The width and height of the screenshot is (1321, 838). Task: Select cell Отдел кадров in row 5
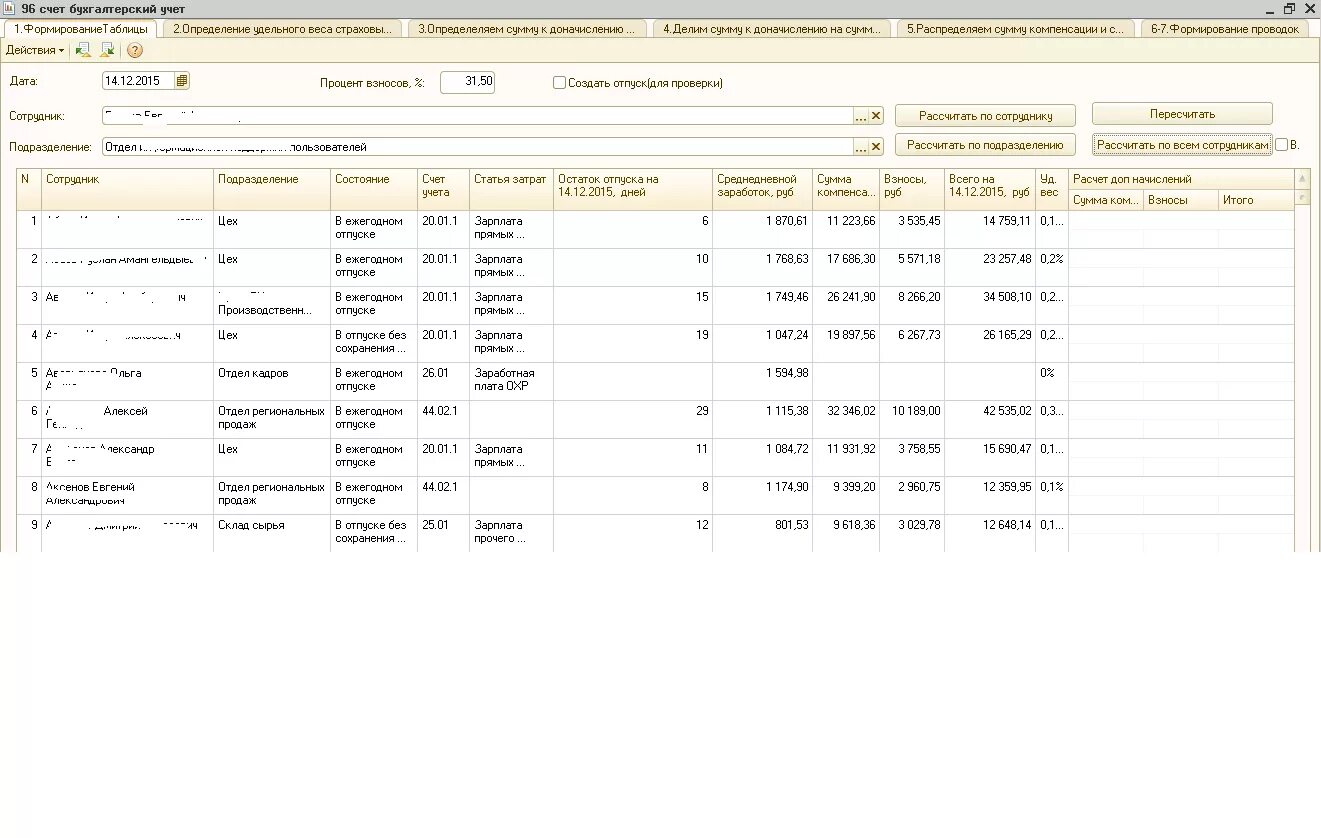click(272, 381)
